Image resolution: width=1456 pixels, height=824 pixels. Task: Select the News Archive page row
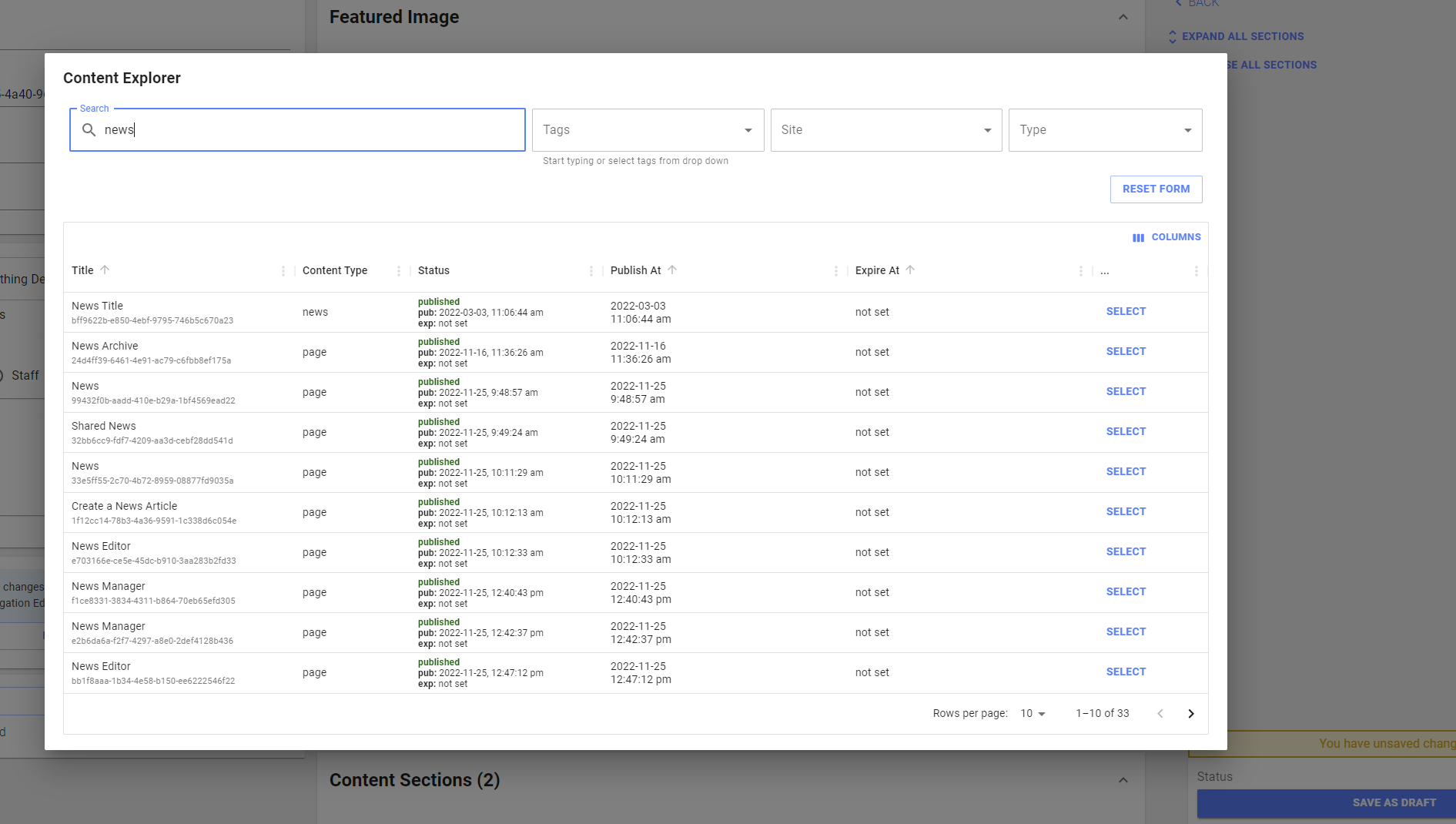(x=1126, y=351)
